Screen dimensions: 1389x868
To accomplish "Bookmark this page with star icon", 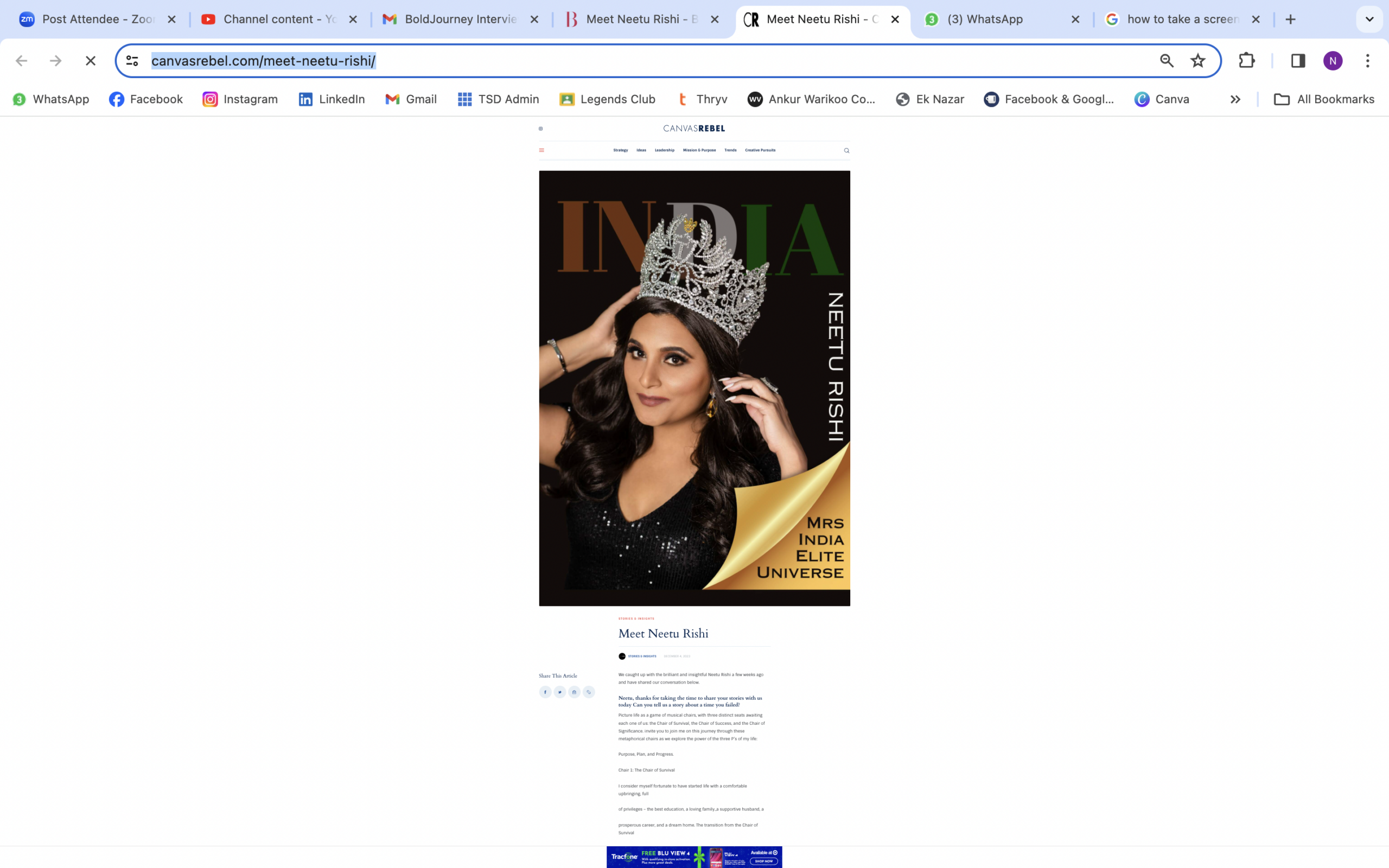I will pos(1197,61).
